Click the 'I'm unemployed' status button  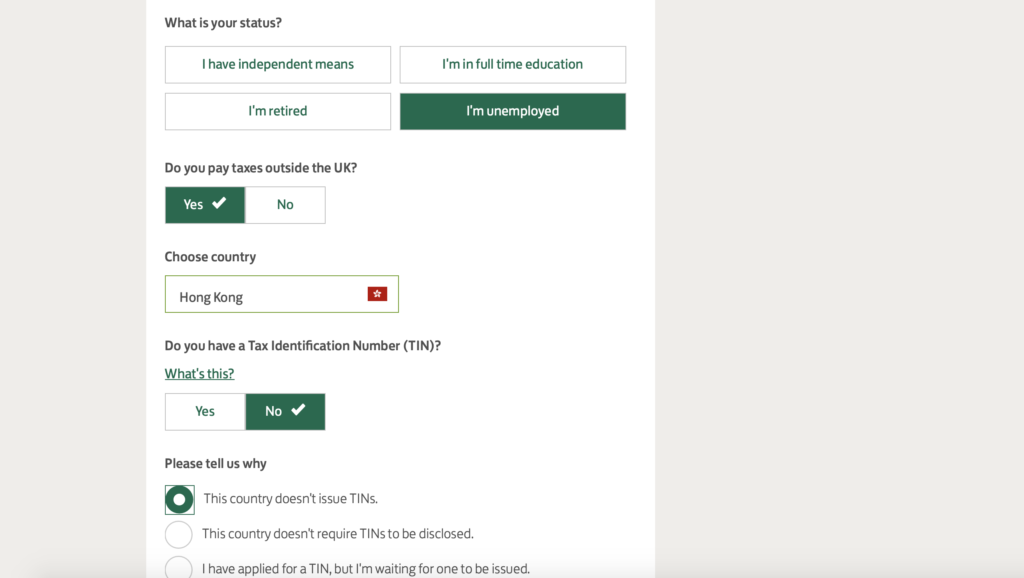513,111
